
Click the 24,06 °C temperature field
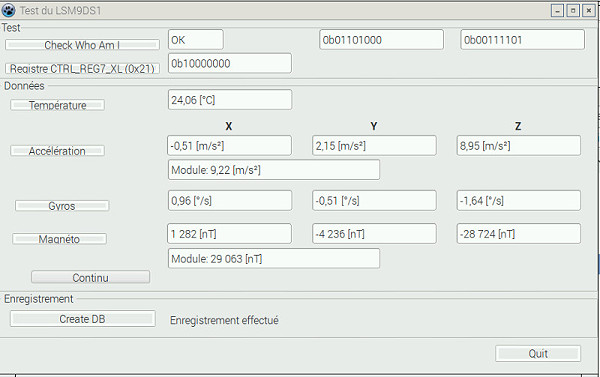coord(230,100)
